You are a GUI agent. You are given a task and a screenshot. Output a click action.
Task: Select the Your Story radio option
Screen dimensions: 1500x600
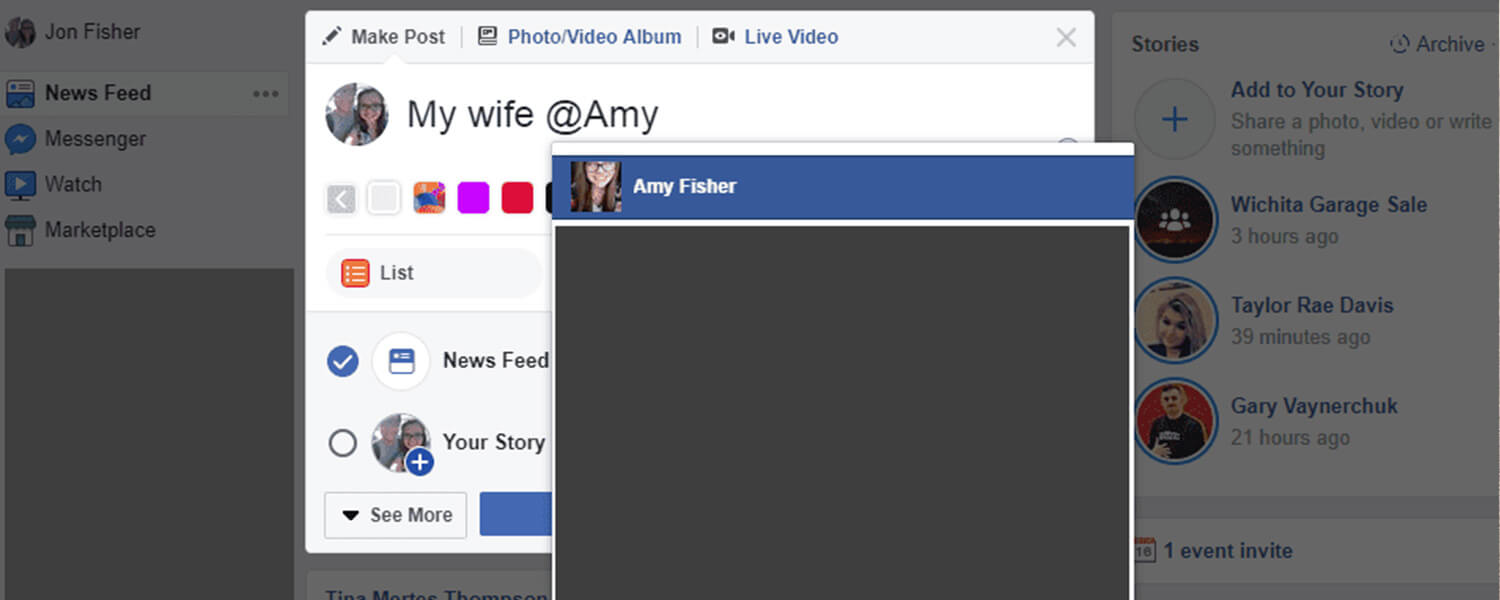point(342,443)
